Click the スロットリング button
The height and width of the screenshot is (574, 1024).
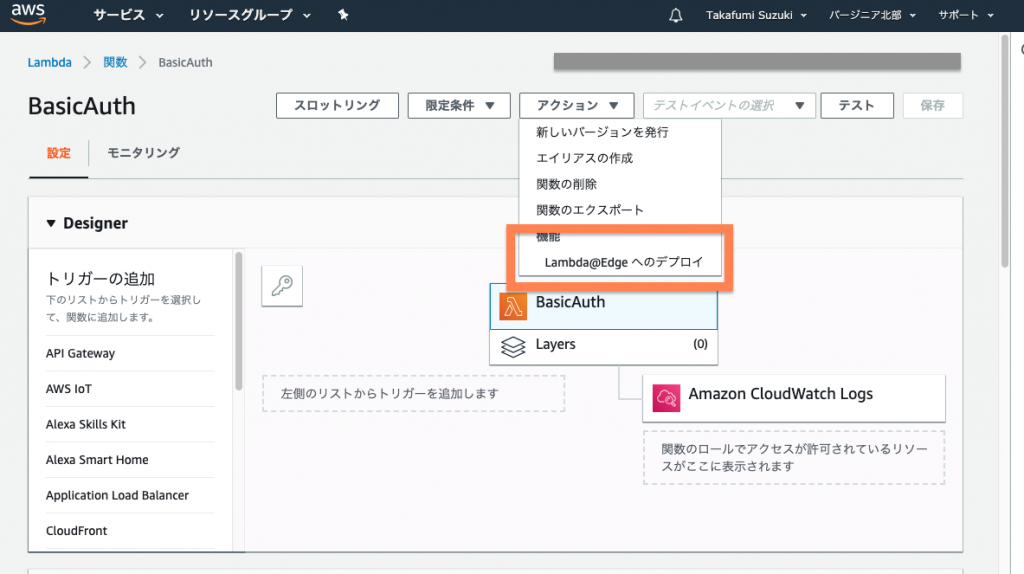pyautogui.click(x=336, y=106)
